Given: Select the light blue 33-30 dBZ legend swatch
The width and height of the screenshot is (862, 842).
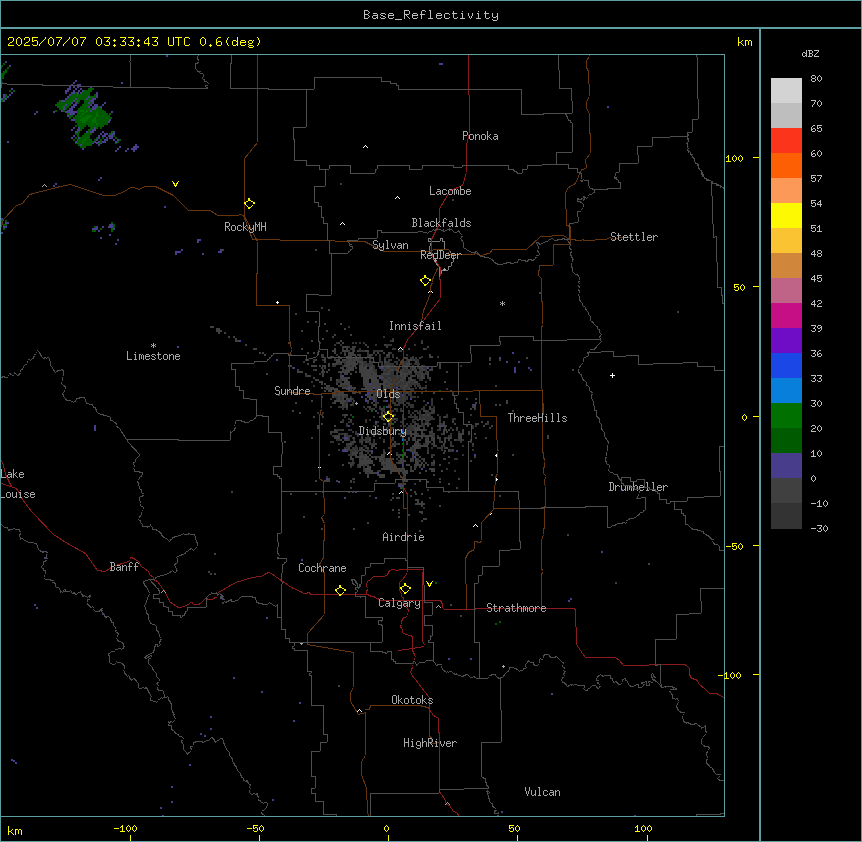Looking at the screenshot, I should point(786,390).
